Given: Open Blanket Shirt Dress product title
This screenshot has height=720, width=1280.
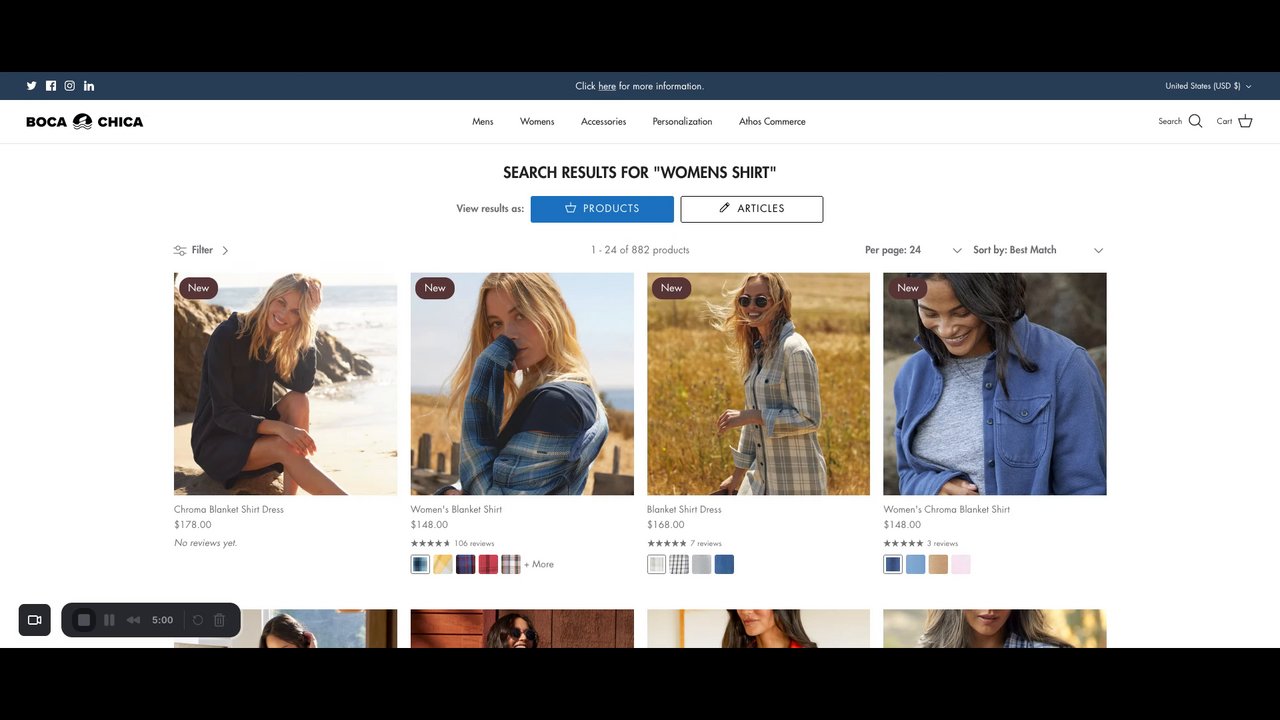Looking at the screenshot, I should click(x=684, y=509).
